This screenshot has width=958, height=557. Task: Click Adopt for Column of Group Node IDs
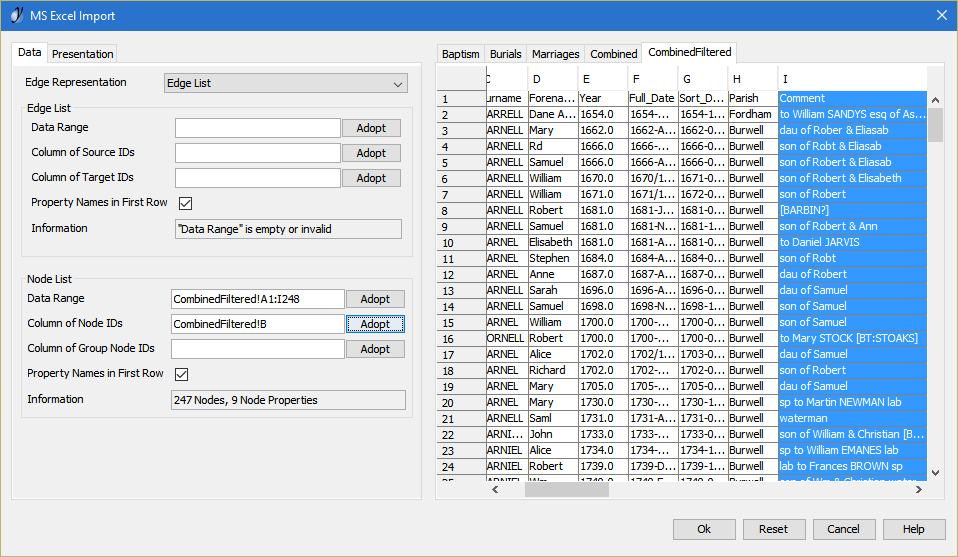[x=375, y=349]
